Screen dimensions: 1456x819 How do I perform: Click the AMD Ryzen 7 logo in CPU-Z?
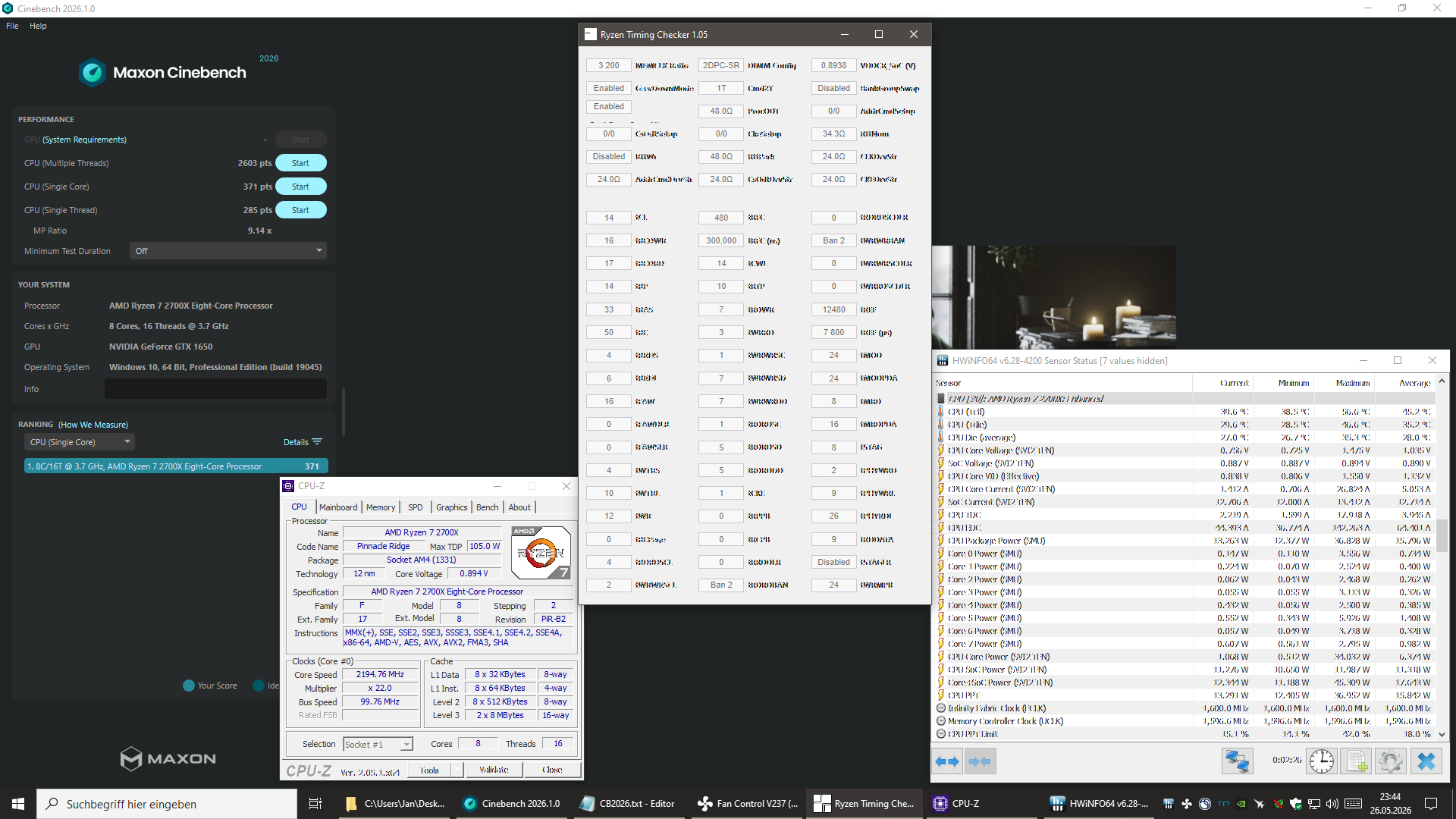541,553
